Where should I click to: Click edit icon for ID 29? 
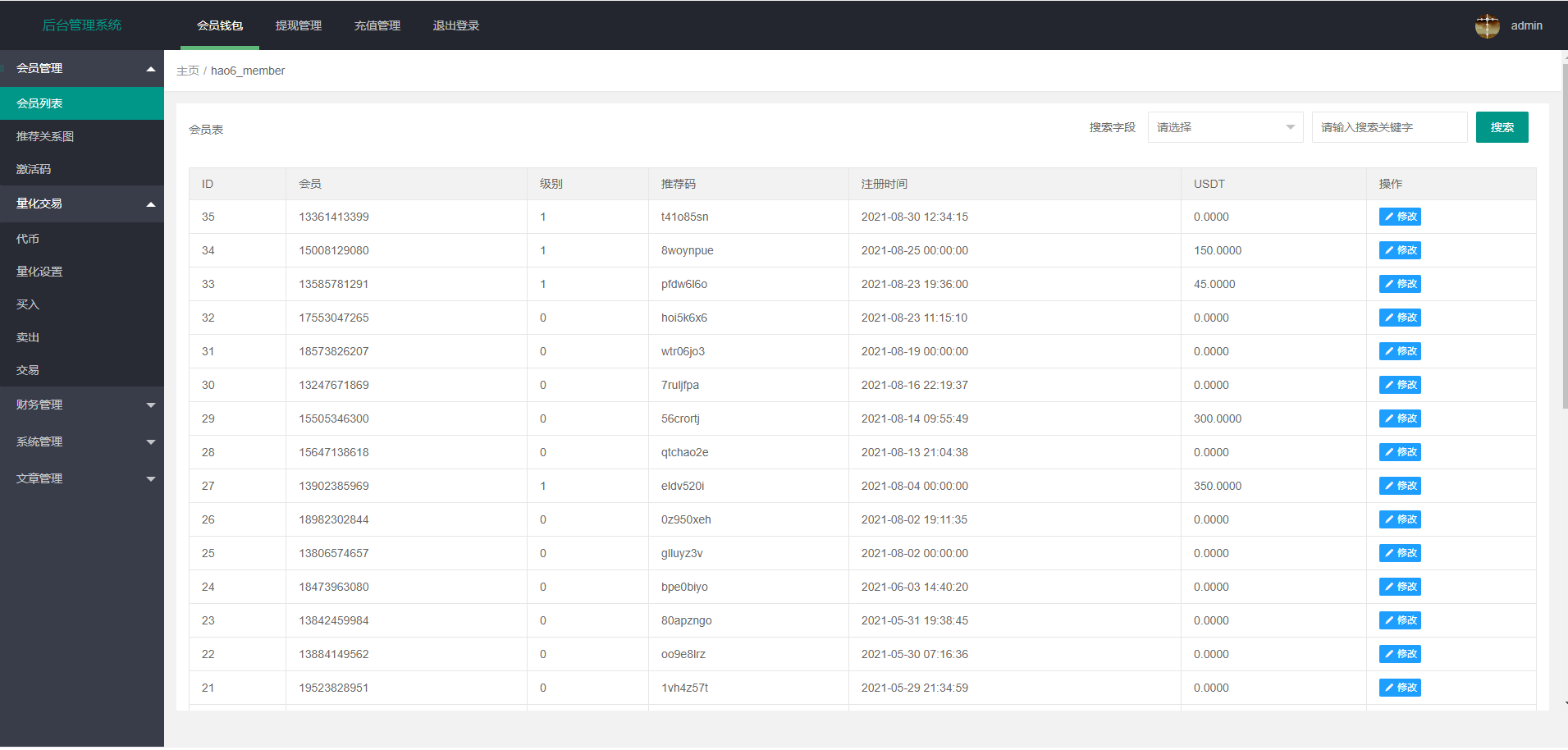coord(1399,418)
